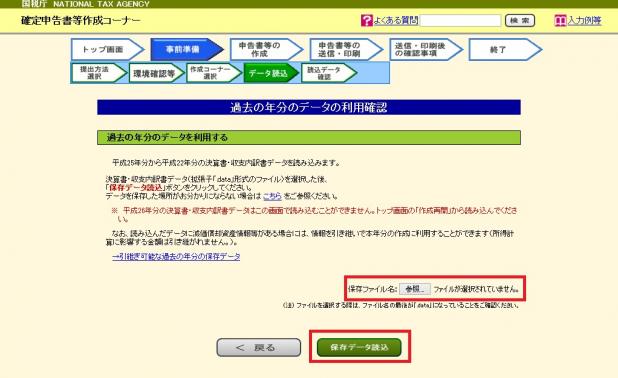This screenshot has height=378, width=618.
Task: Click the 入力例等 book icon
Action: [560, 20]
